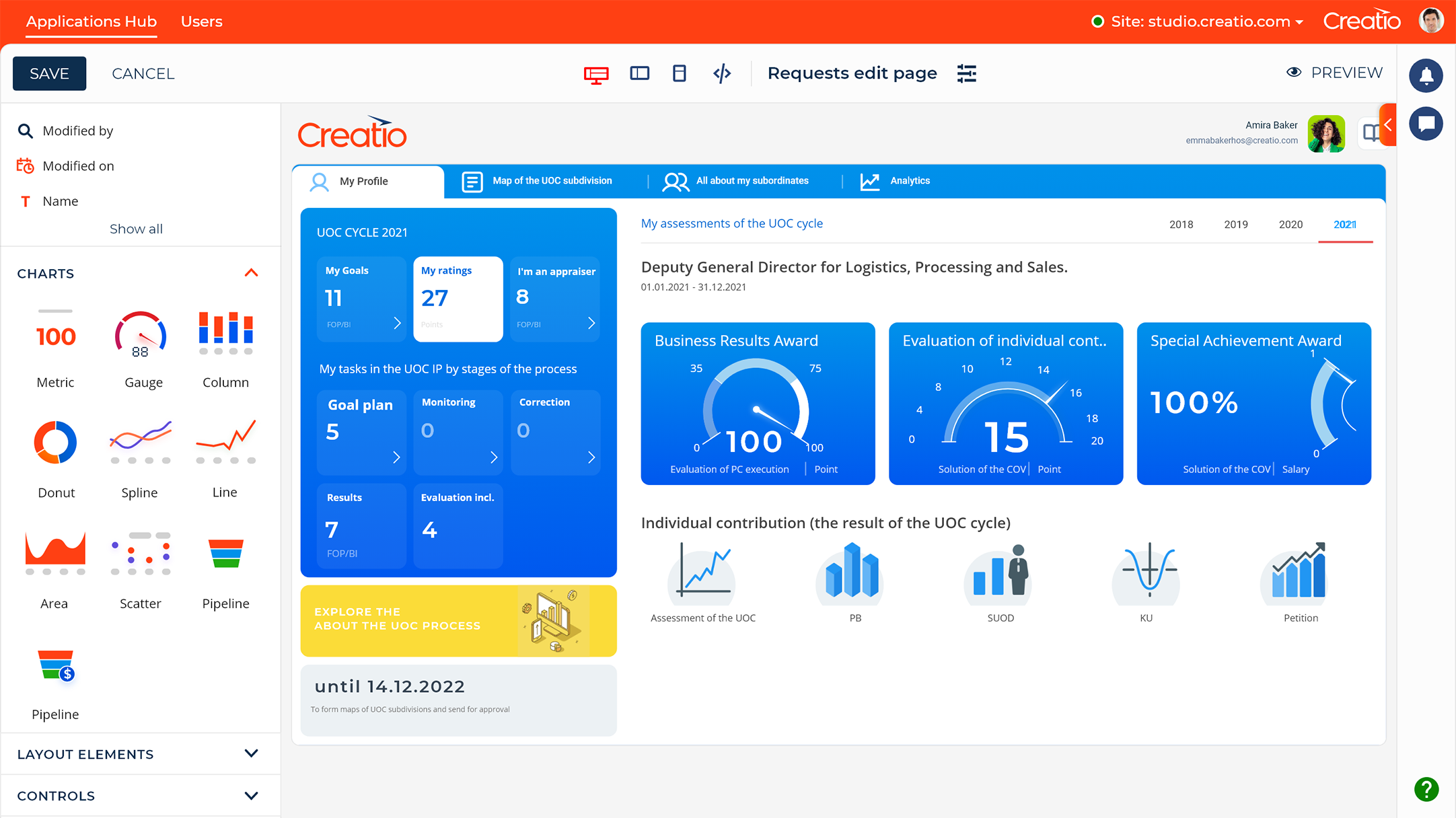
Task: Toggle the mobile device preview
Action: coord(679,73)
